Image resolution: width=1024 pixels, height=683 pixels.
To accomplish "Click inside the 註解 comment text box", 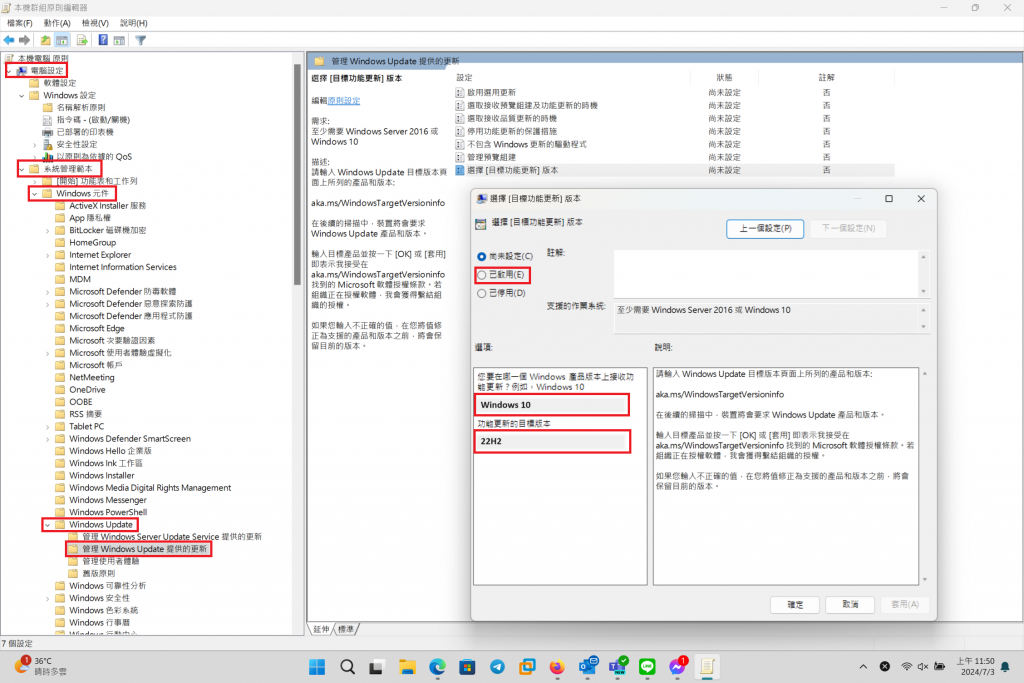I will tap(766, 274).
